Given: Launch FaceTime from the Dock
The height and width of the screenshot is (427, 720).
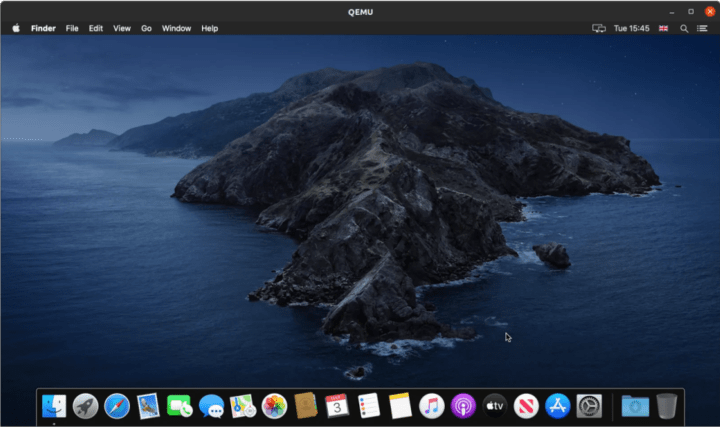Looking at the screenshot, I should point(180,406).
